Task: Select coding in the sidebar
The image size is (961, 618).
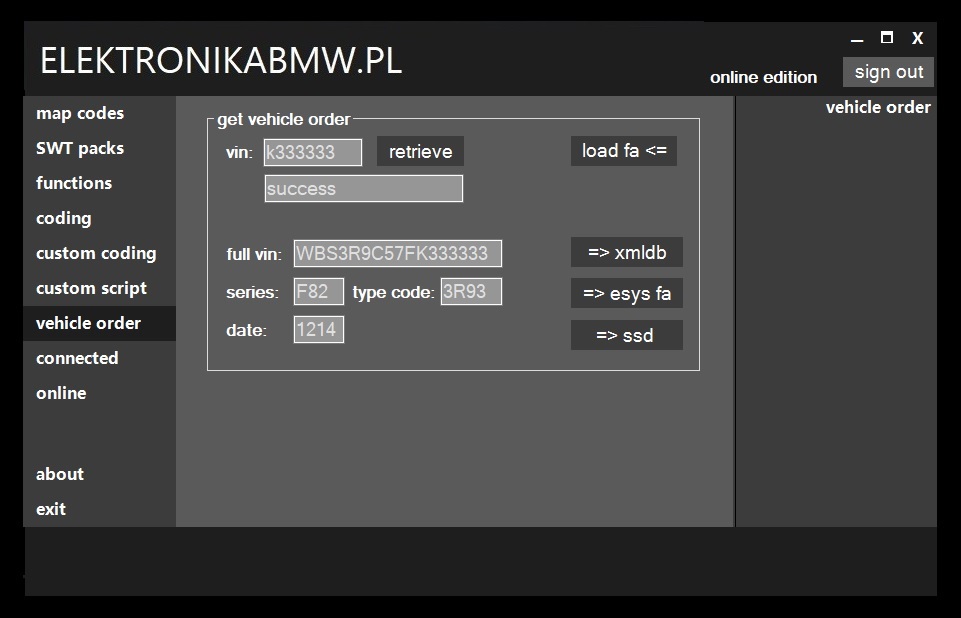Action: (64, 218)
